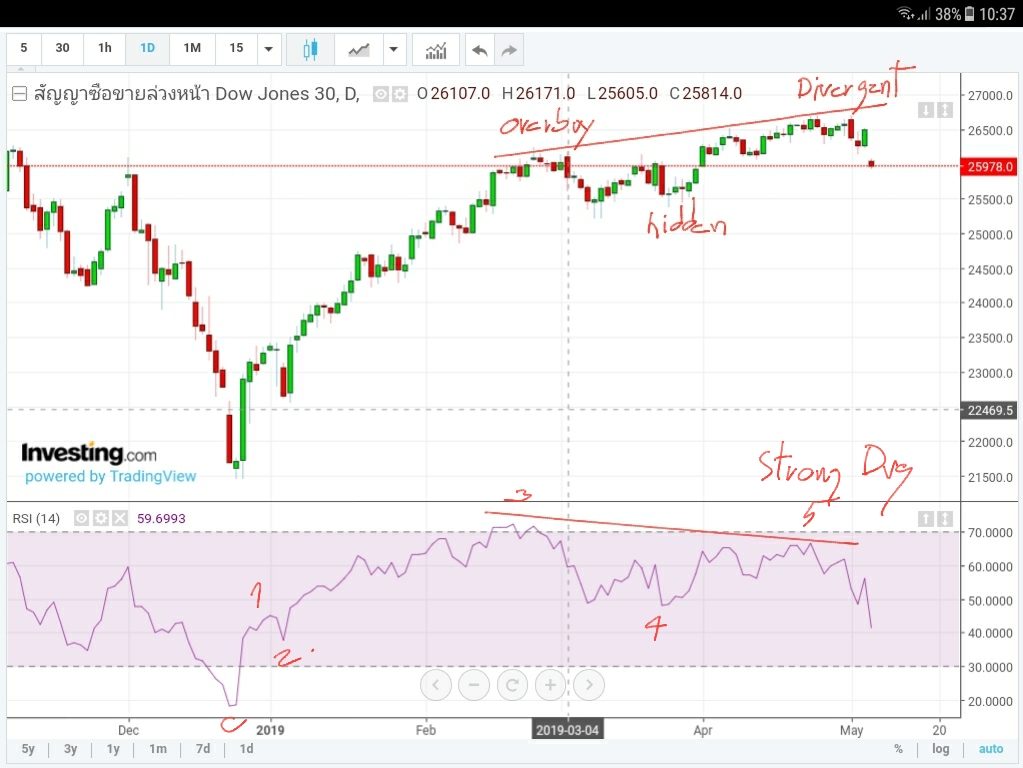Open Dow Jones series settings
The image size is (1023, 768).
399,95
